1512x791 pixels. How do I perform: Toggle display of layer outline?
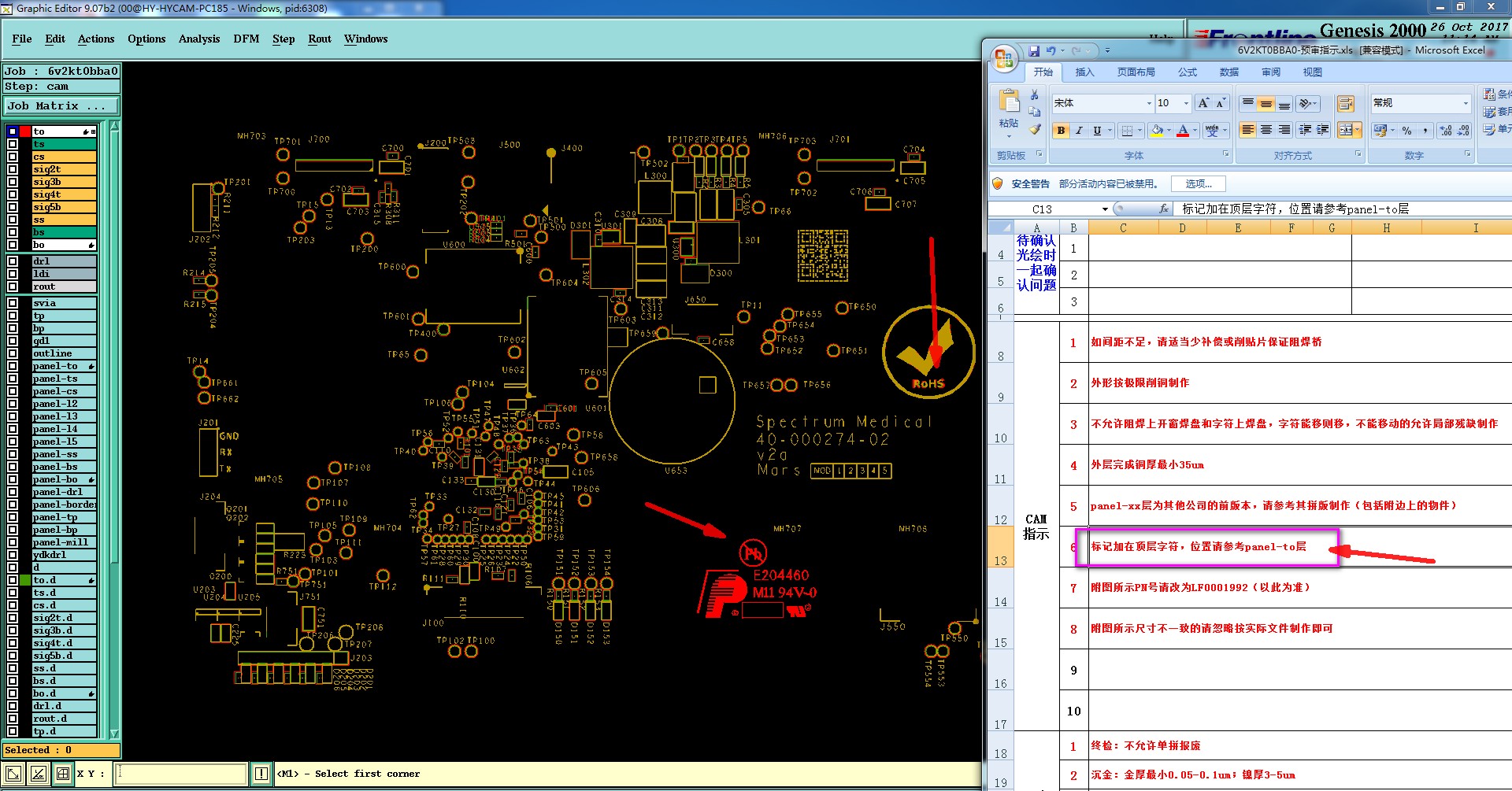[13, 353]
